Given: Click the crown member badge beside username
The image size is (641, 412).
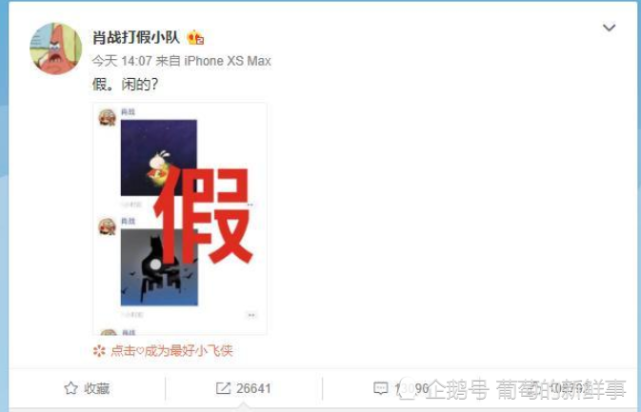Looking at the screenshot, I should 195,38.
